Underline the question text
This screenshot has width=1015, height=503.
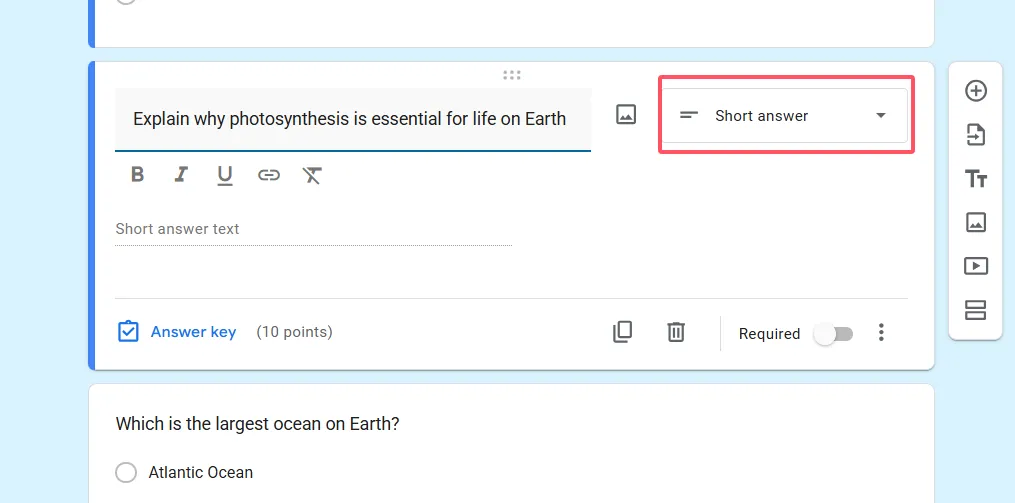[225, 176]
